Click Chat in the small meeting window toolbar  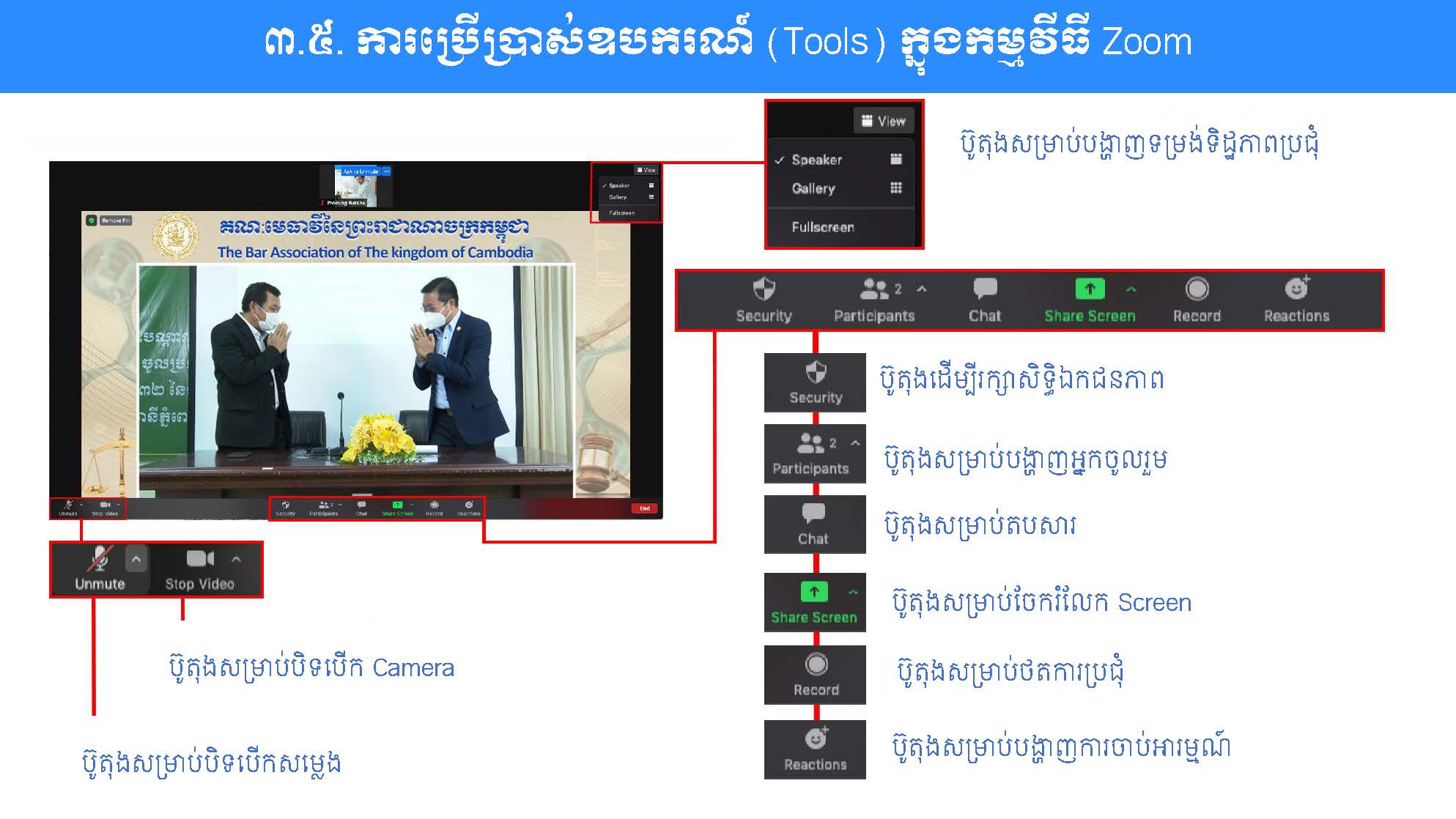361,508
